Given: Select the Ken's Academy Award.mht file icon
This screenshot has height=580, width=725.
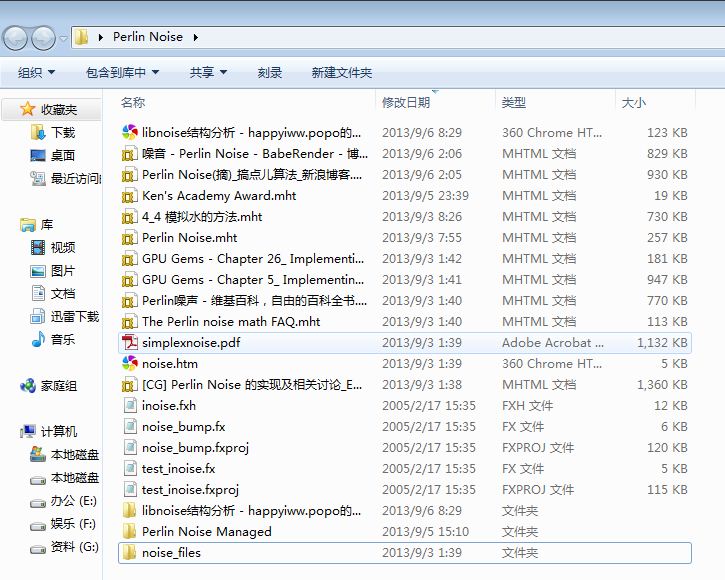Looking at the screenshot, I should (130, 196).
